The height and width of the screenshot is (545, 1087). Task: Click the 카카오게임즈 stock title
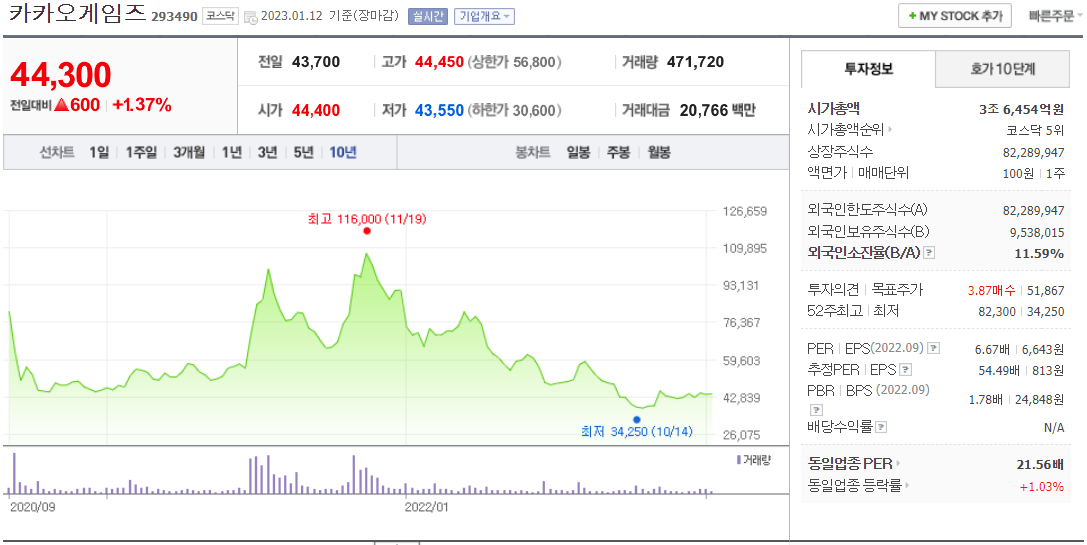click(x=77, y=15)
